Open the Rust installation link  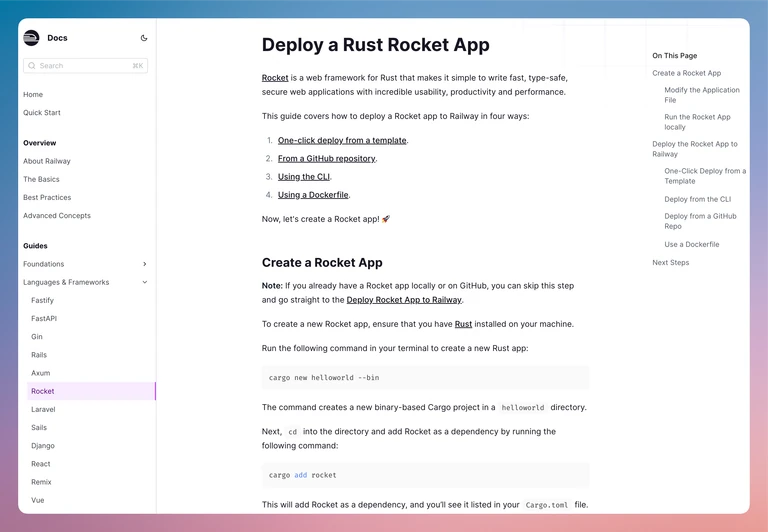coord(463,324)
